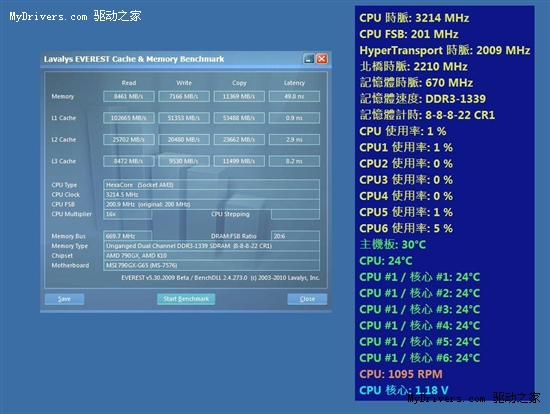Click the Copy column header
This screenshot has width=550, height=414.
239,83
